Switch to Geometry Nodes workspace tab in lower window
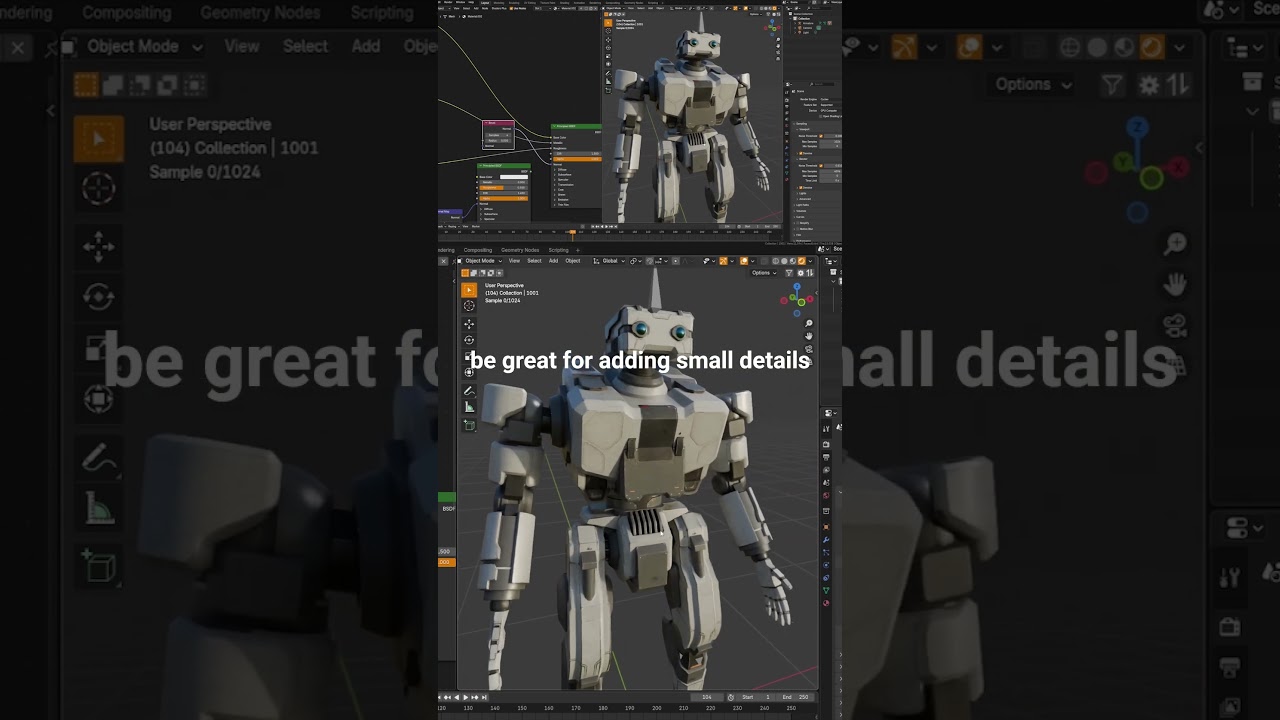The width and height of the screenshot is (1280, 720). (520, 250)
